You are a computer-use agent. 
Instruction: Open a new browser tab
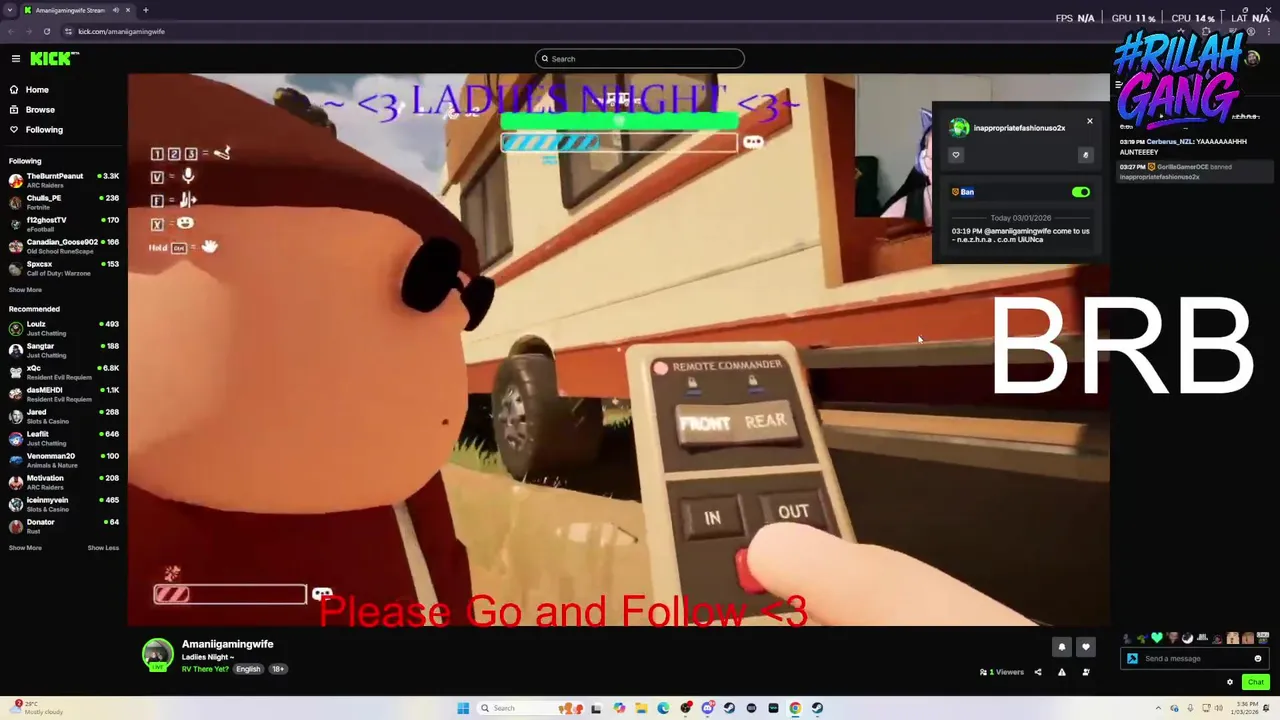pos(146,10)
